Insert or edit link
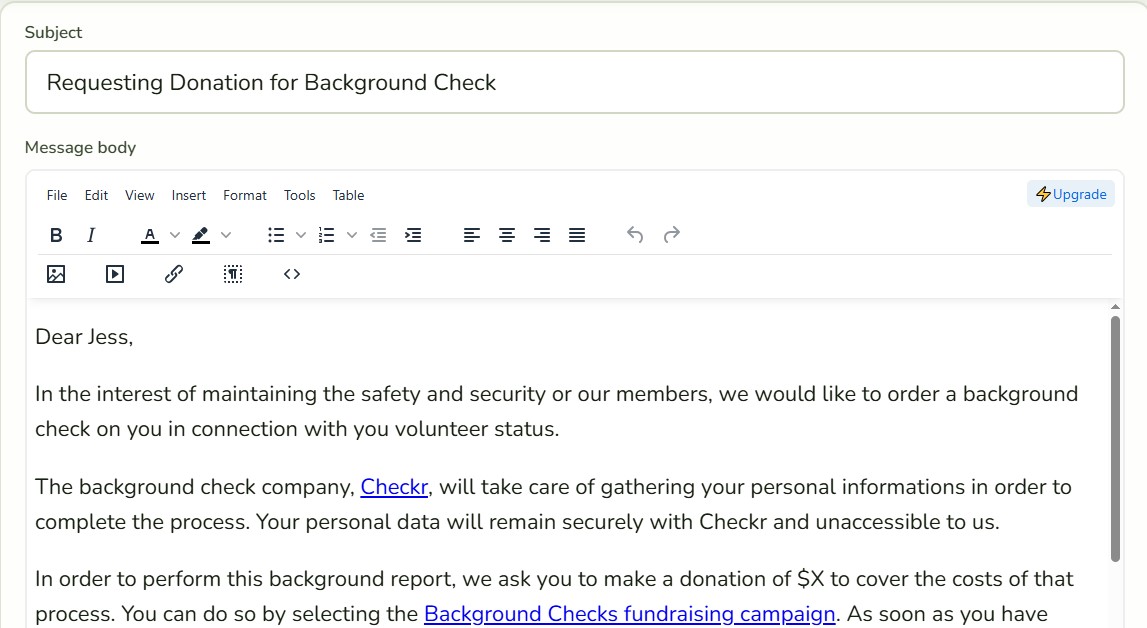 pos(173,274)
